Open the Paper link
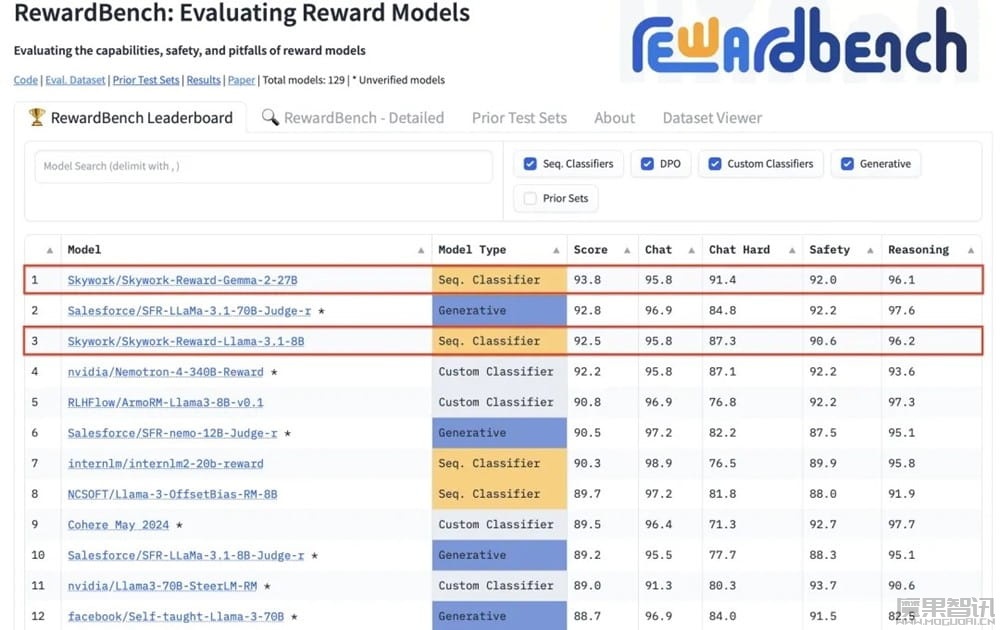The width and height of the screenshot is (1000, 630). pyautogui.click(x=241, y=80)
